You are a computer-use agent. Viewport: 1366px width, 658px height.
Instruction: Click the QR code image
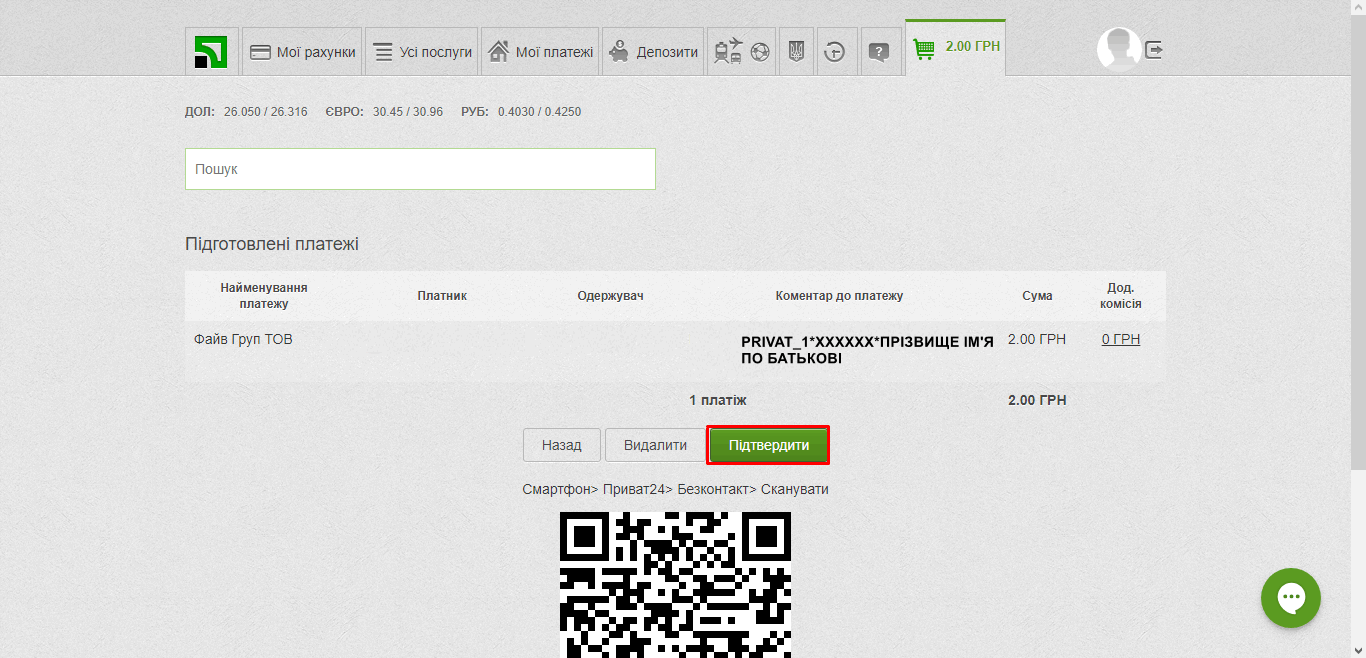pyautogui.click(x=675, y=585)
